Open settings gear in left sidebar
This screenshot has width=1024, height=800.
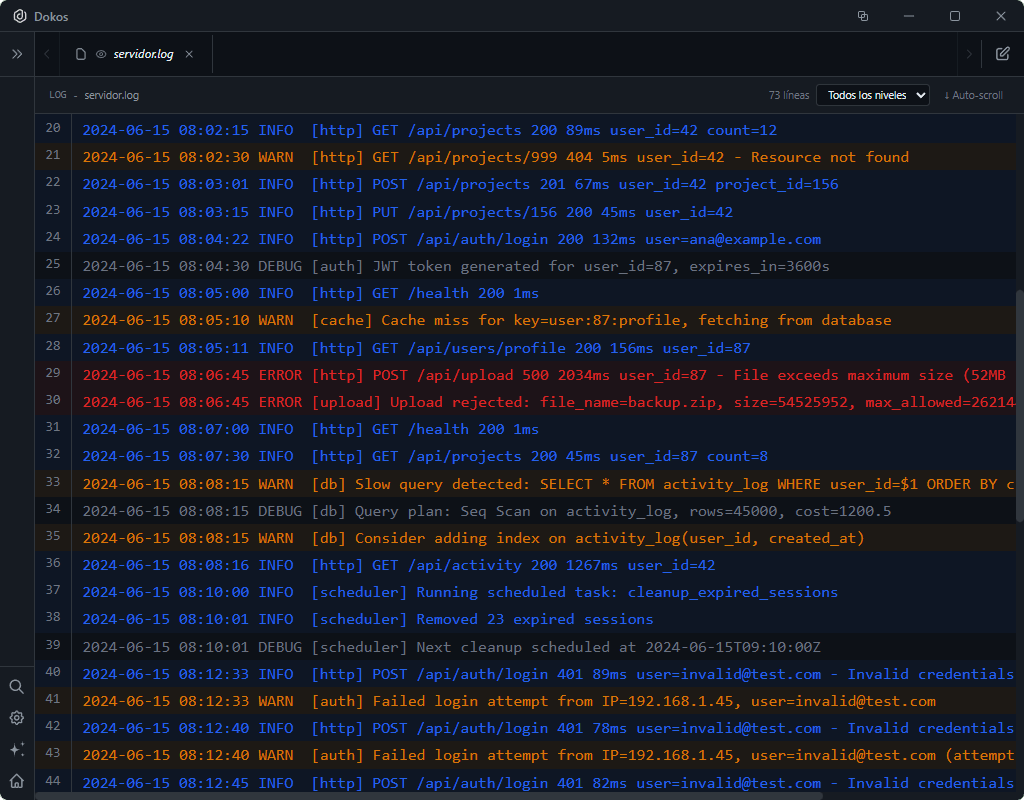point(17,718)
